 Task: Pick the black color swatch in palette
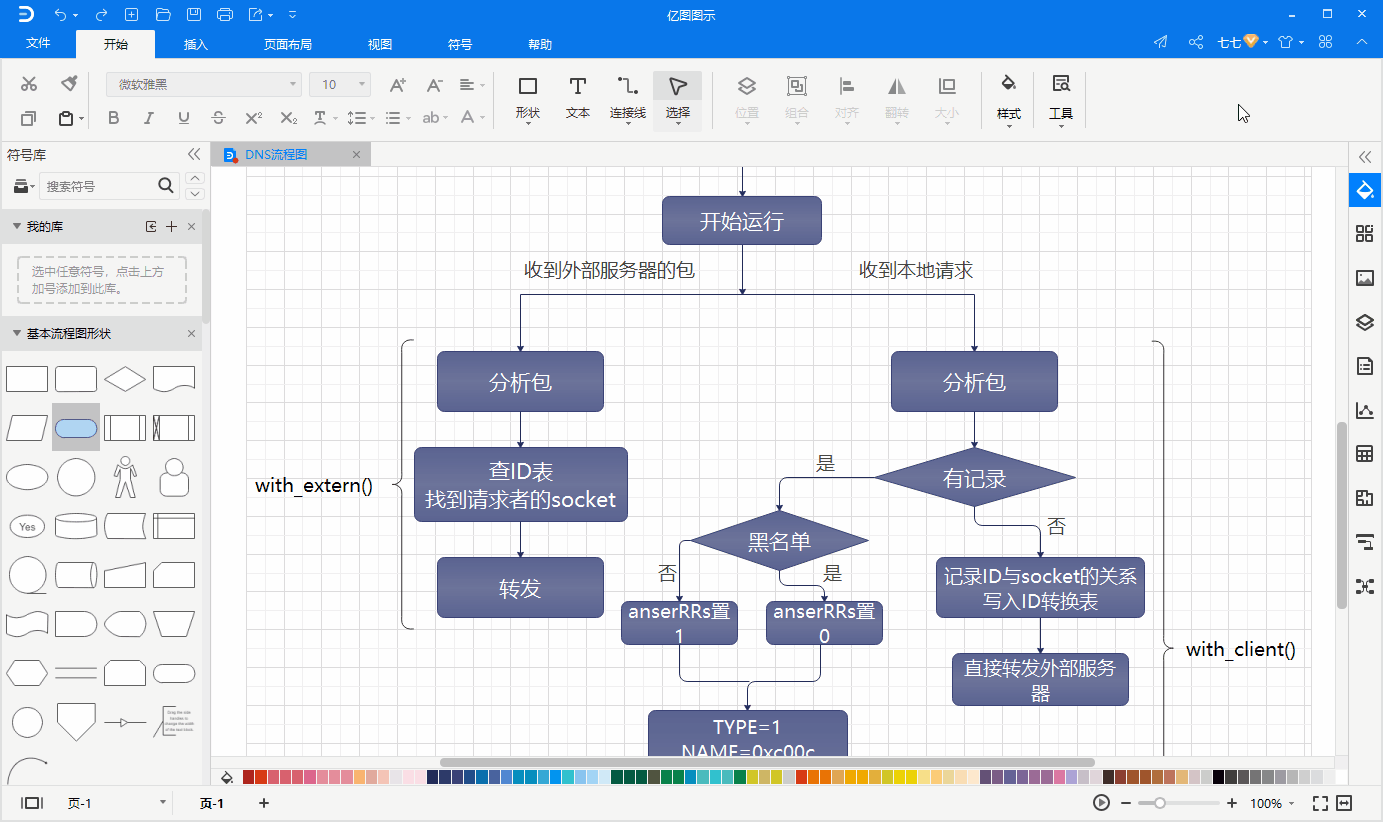(x=1219, y=777)
